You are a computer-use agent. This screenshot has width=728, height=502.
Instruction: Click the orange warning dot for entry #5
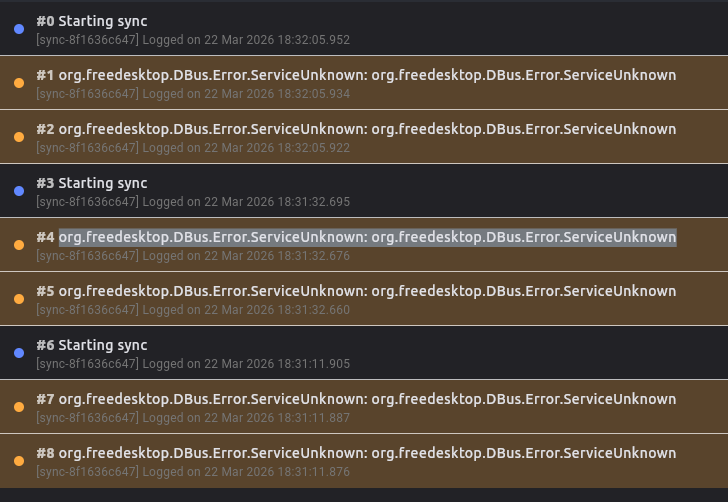point(19,299)
